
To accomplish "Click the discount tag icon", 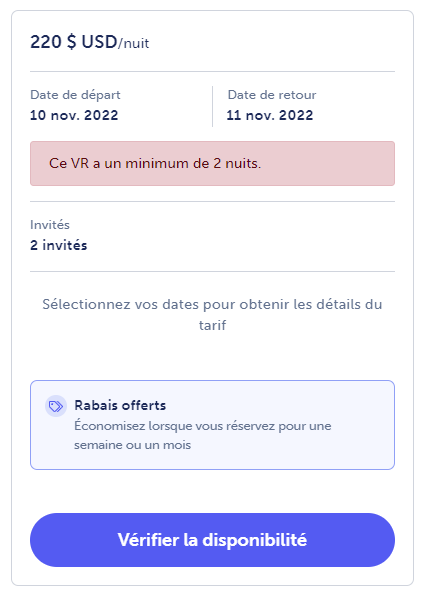I will click(x=56, y=406).
